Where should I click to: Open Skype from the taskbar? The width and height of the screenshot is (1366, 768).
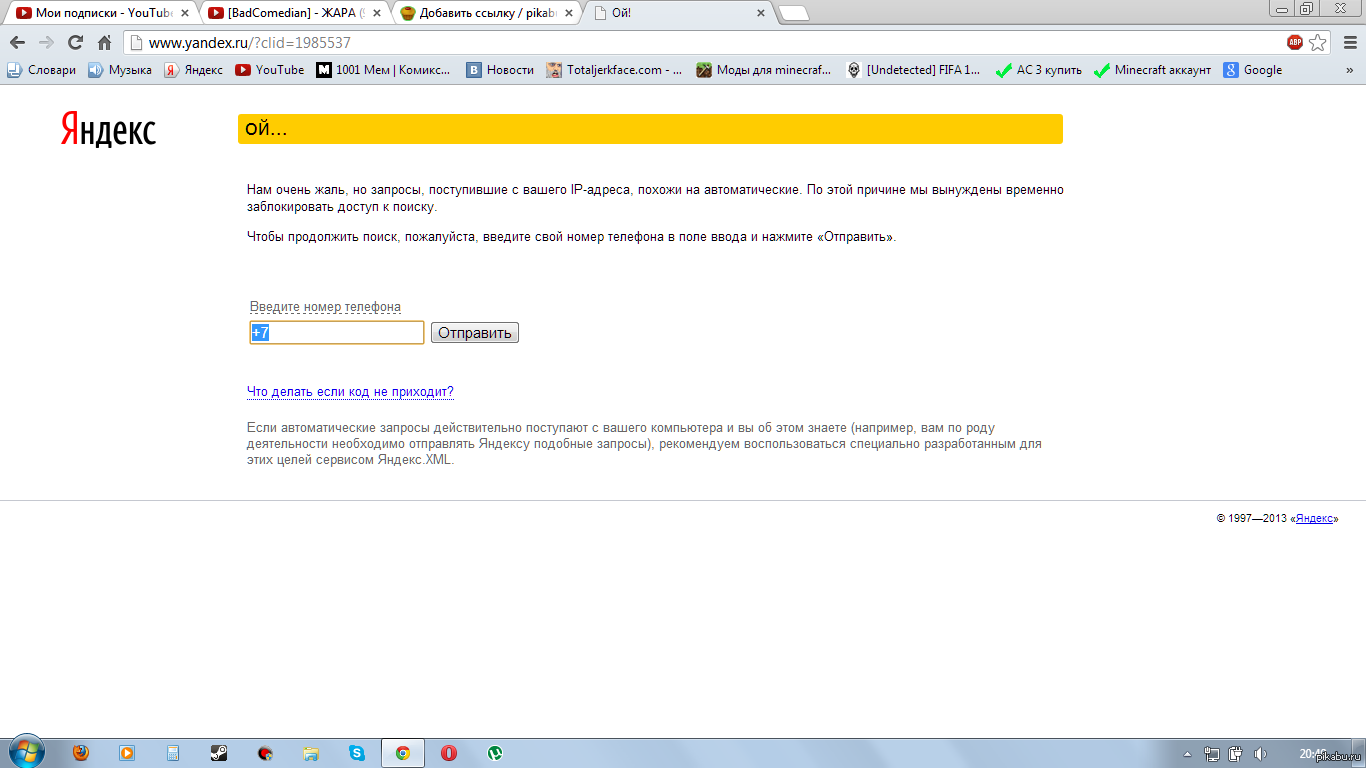pos(357,753)
